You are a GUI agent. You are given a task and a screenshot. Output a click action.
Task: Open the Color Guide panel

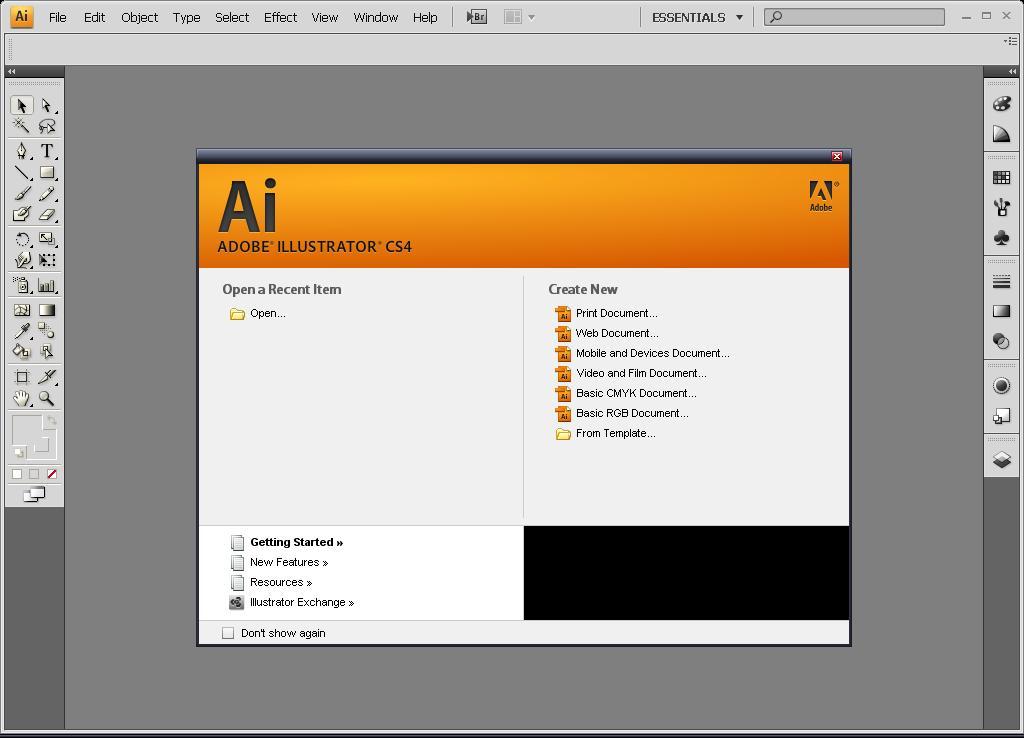coord(1001,135)
